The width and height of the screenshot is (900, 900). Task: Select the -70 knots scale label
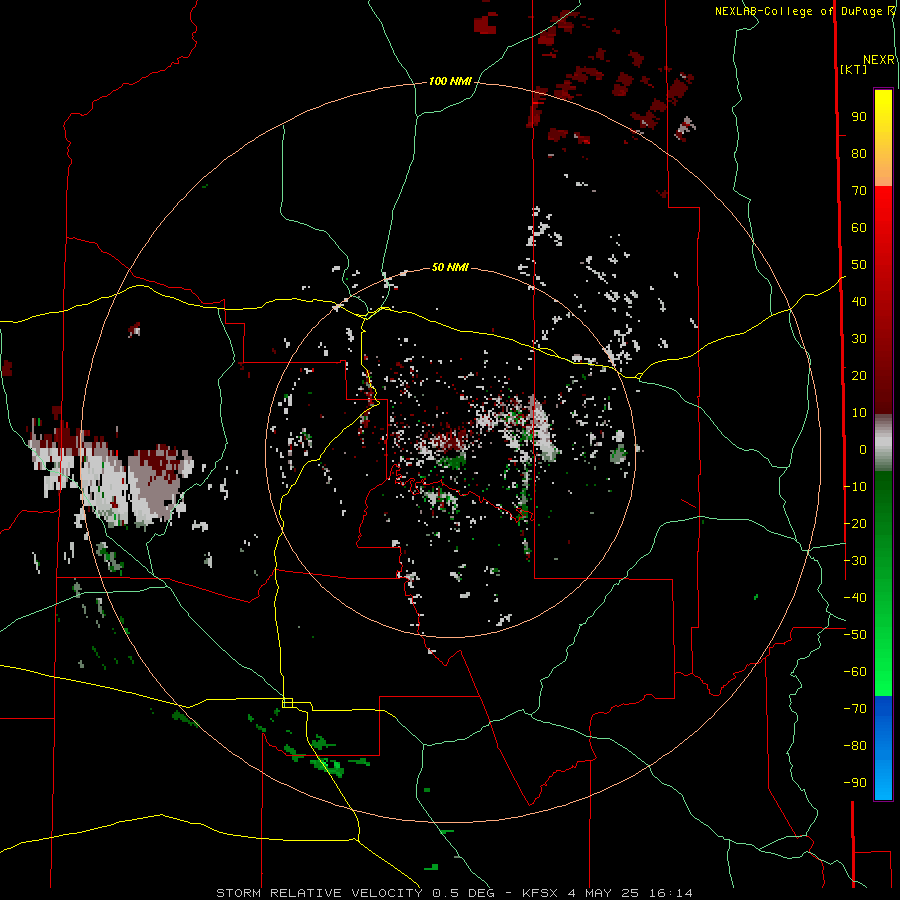(x=855, y=709)
